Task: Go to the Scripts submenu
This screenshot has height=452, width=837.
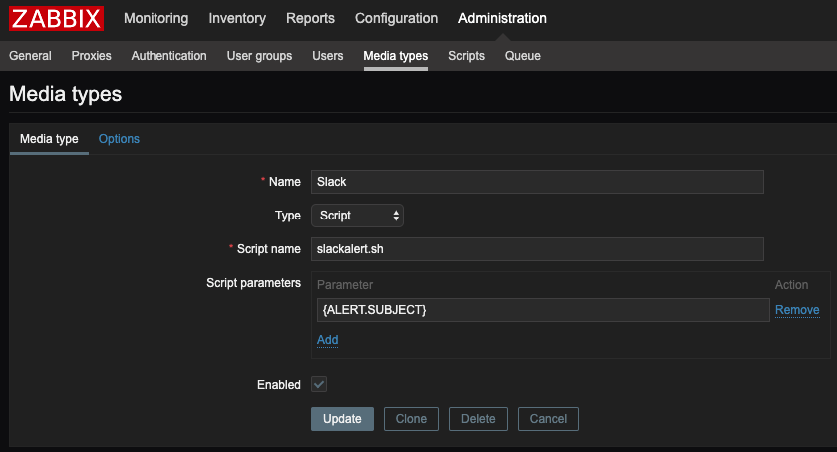Action: point(466,55)
